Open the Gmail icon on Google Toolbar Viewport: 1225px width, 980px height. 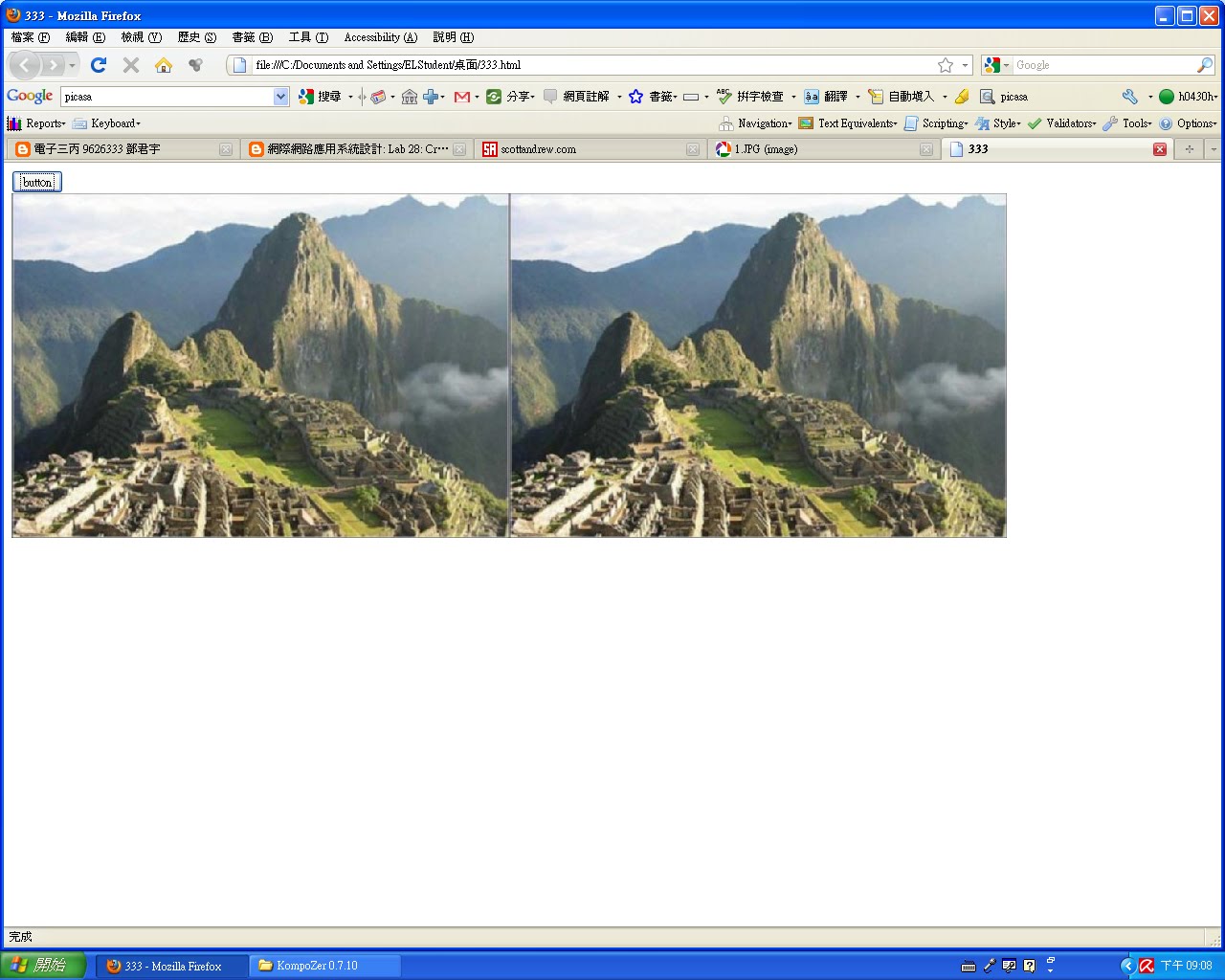(462, 97)
